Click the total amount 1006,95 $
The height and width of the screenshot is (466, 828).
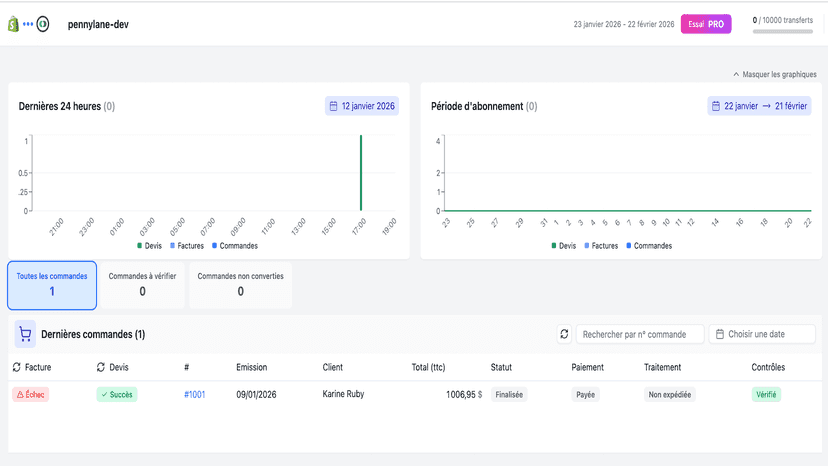(x=464, y=395)
